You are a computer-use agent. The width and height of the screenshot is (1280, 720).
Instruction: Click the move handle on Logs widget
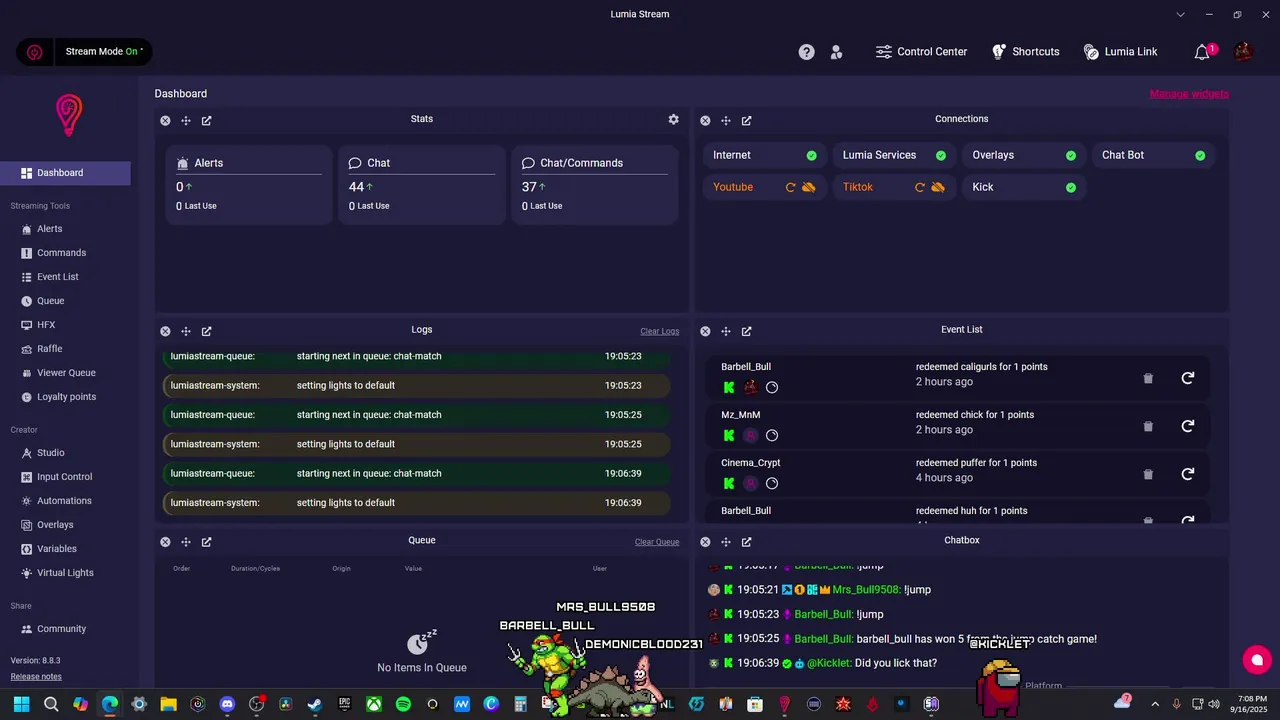pyautogui.click(x=186, y=331)
